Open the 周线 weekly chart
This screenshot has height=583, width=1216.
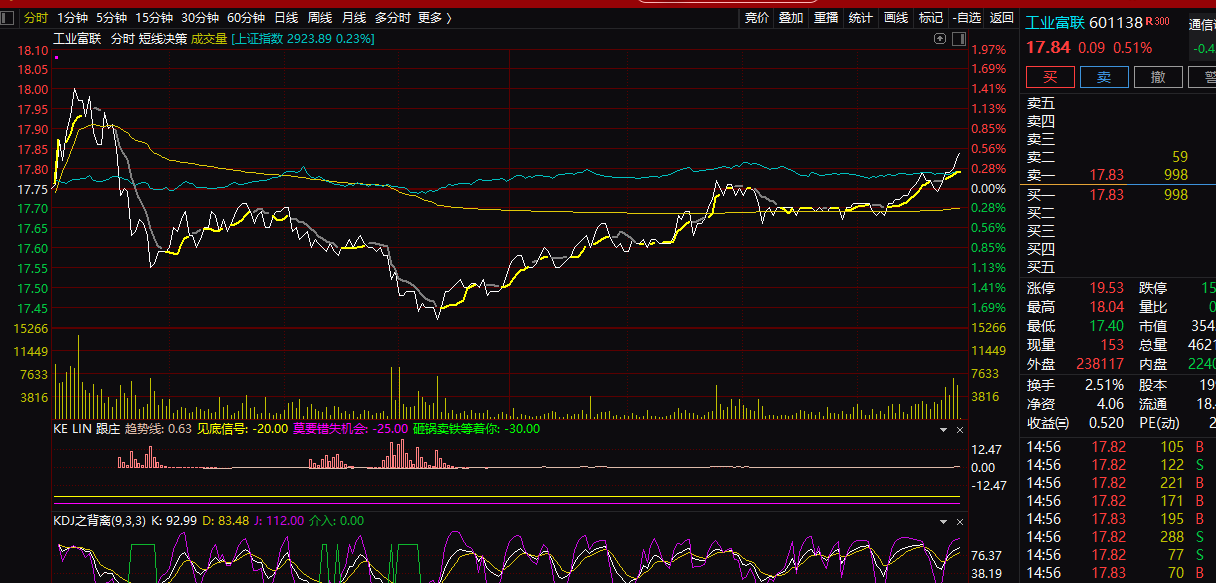(320, 18)
